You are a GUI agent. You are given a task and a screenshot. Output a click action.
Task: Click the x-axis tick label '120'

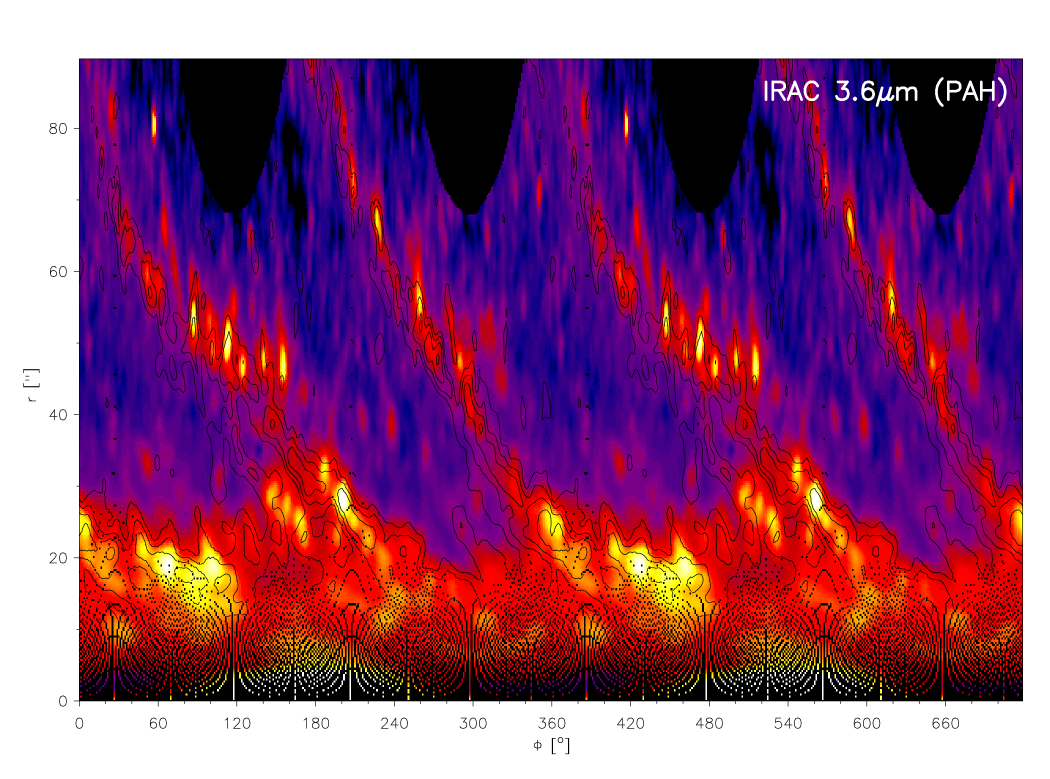pos(236,723)
